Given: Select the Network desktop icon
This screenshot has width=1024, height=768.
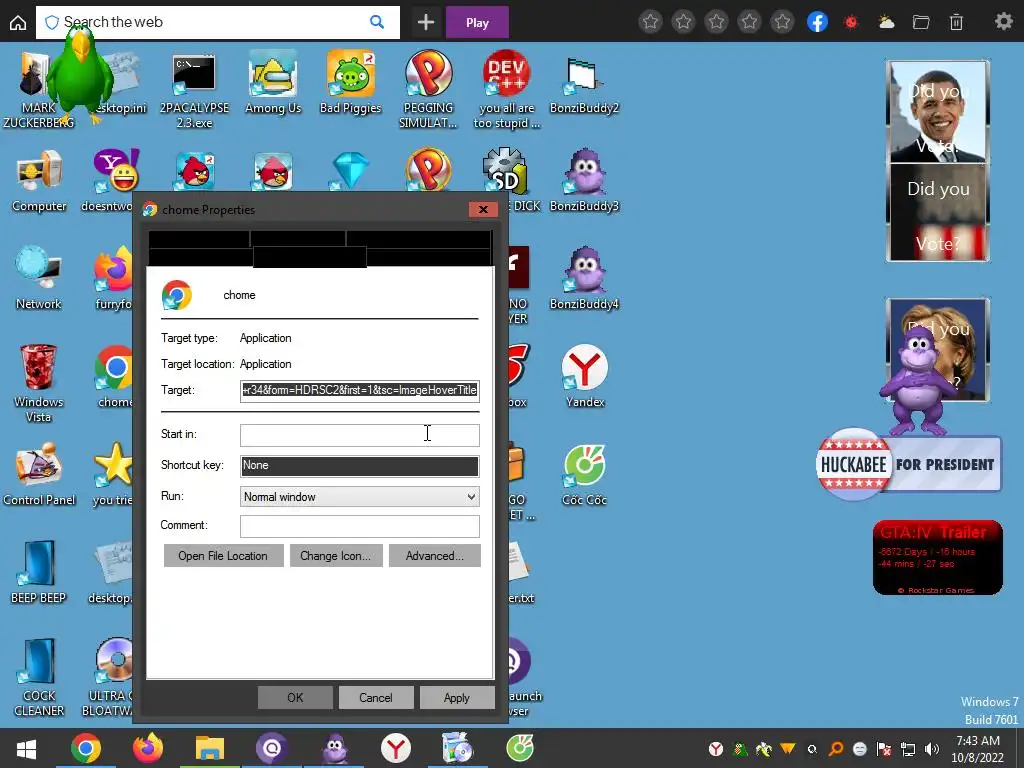Looking at the screenshot, I should [39, 279].
